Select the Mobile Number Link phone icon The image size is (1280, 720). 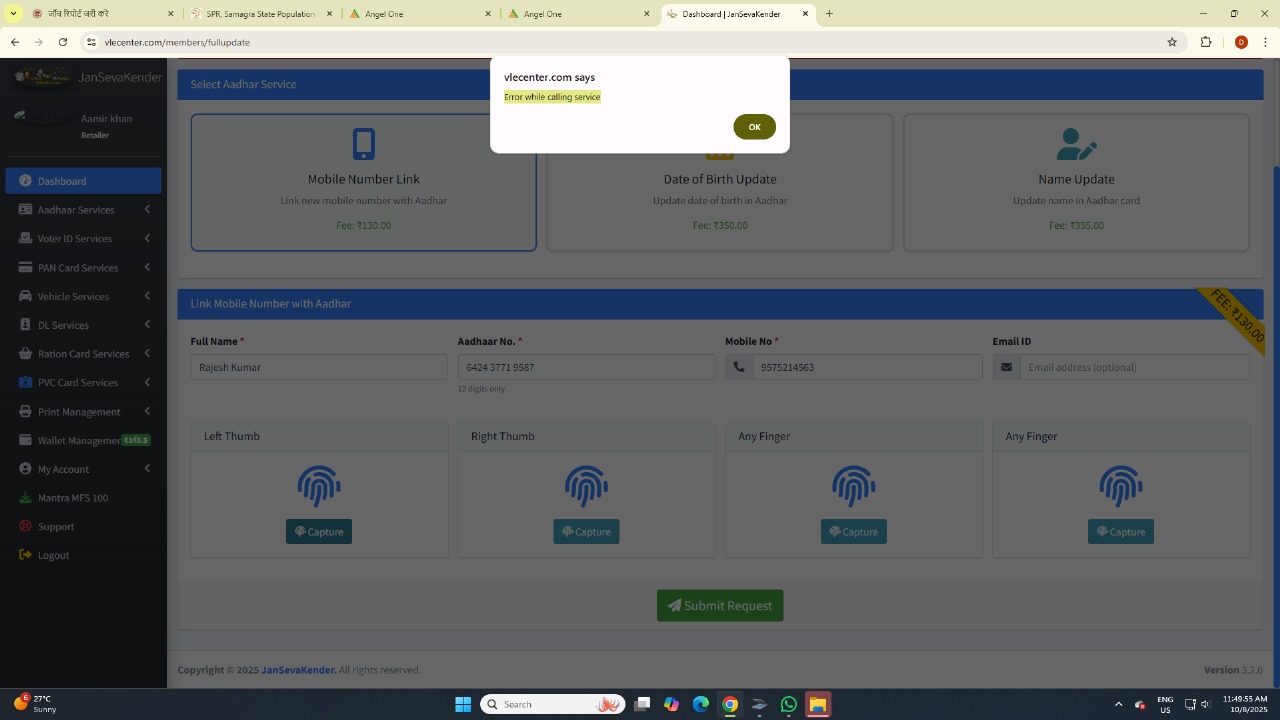(x=364, y=144)
